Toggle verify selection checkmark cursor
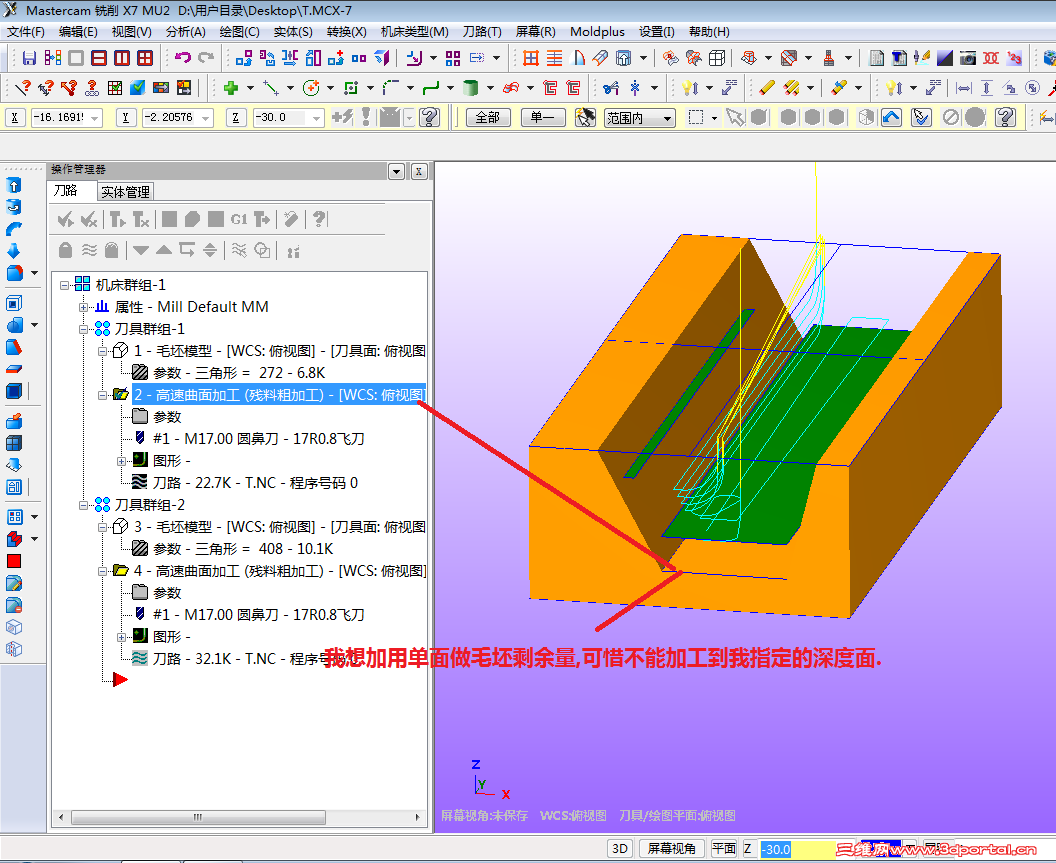Screen dimensions: 1056x863 point(921,117)
